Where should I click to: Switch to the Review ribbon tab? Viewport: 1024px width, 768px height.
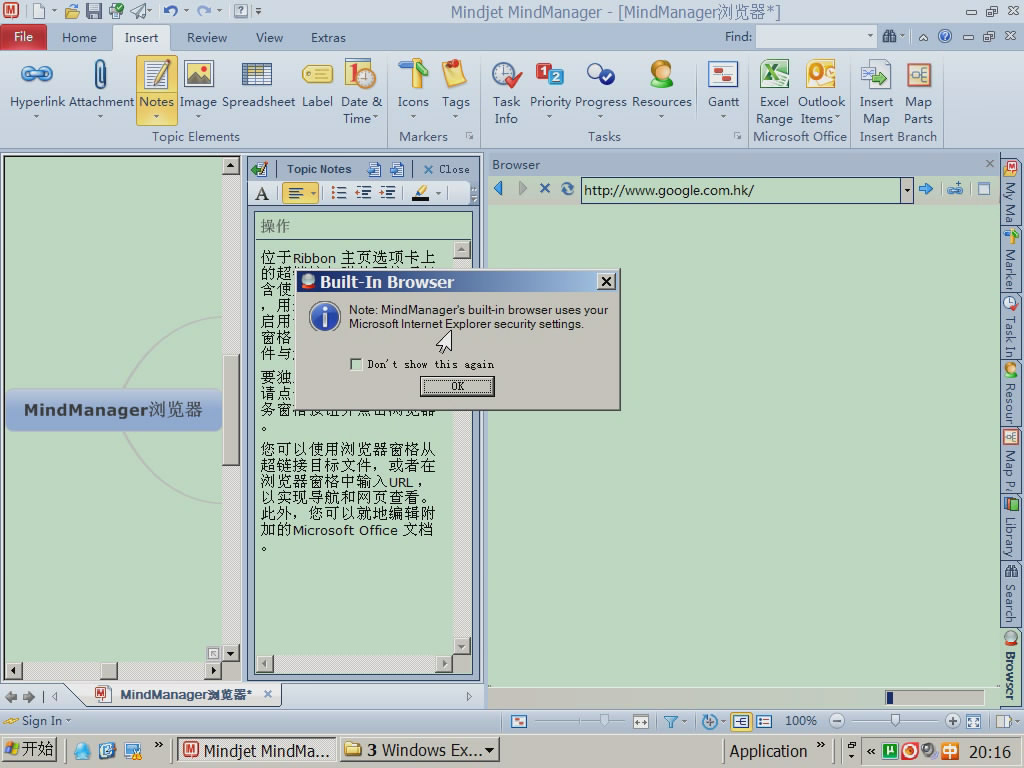[206, 38]
